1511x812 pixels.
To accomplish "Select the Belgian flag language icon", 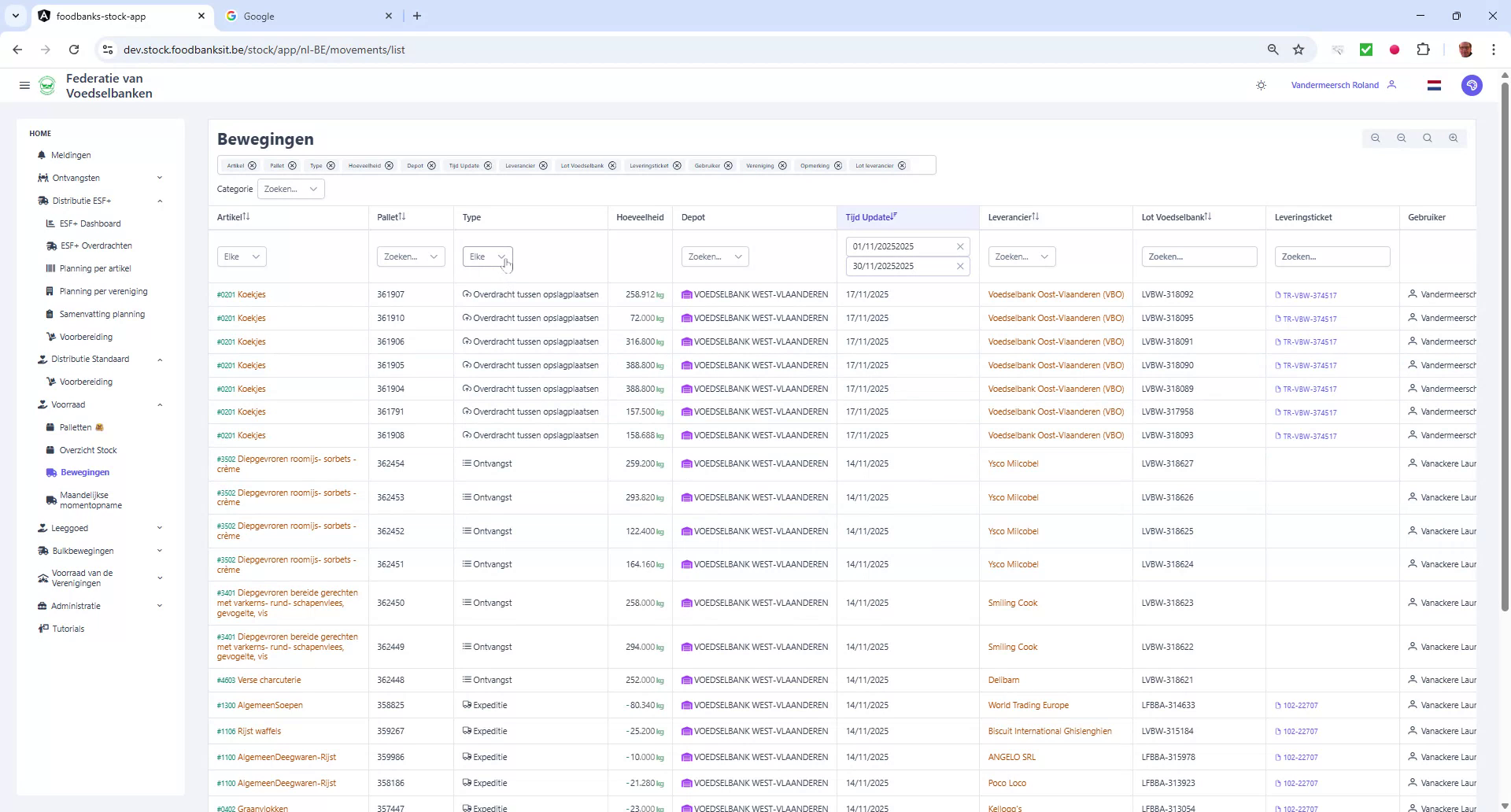I will tap(1434, 85).
